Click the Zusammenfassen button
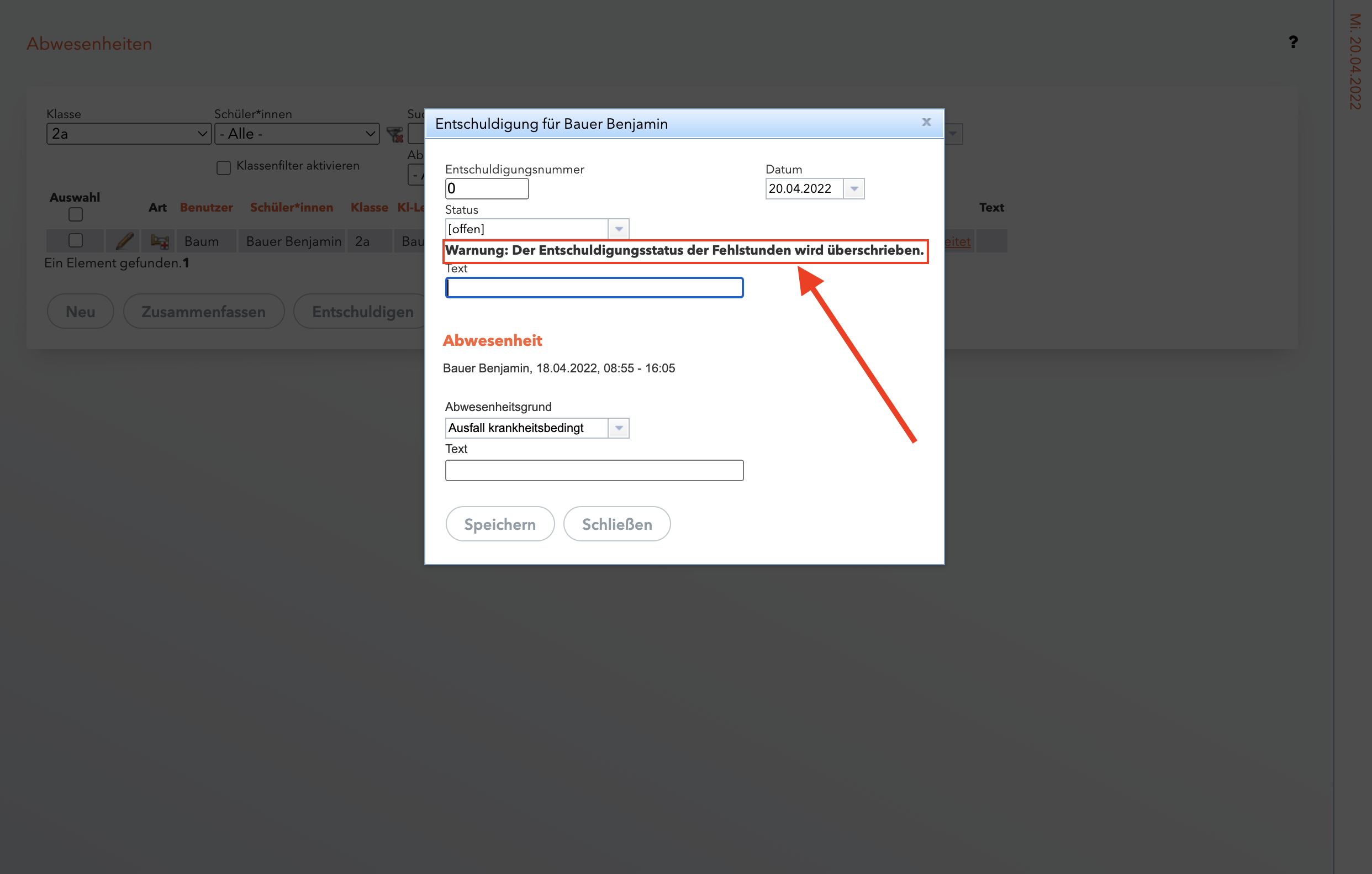This screenshot has width=1372, height=874. click(203, 312)
